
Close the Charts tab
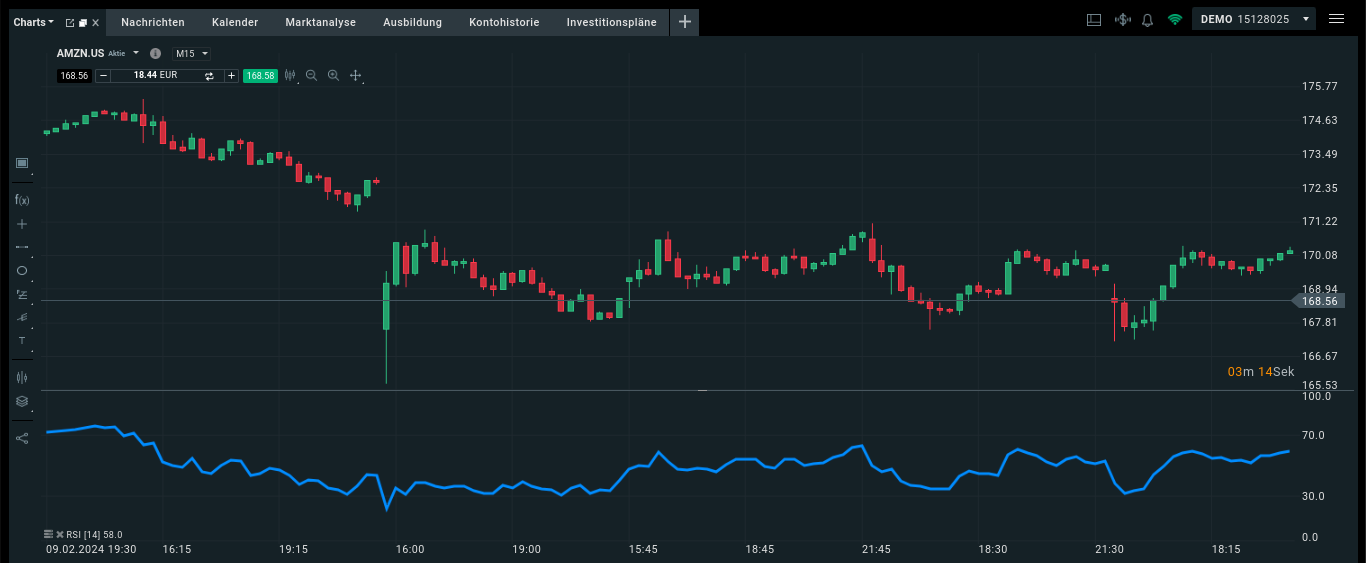(x=96, y=22)
